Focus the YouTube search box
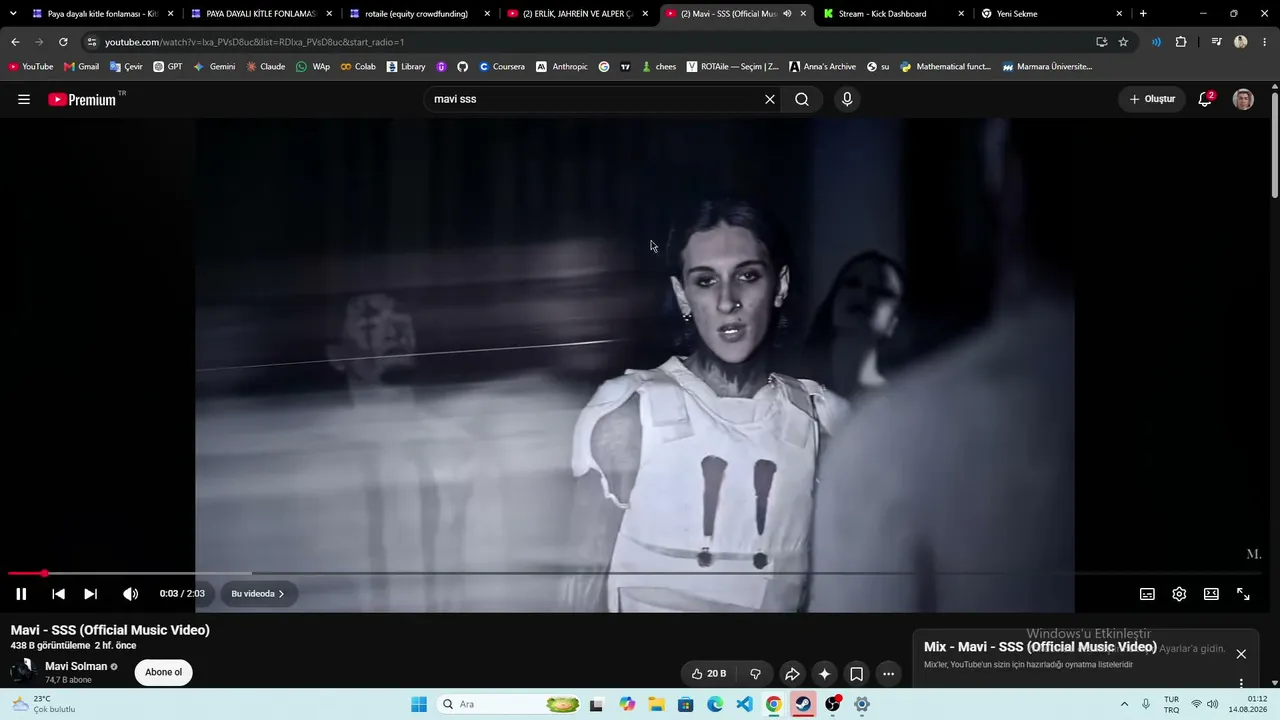 pos(595,99)
